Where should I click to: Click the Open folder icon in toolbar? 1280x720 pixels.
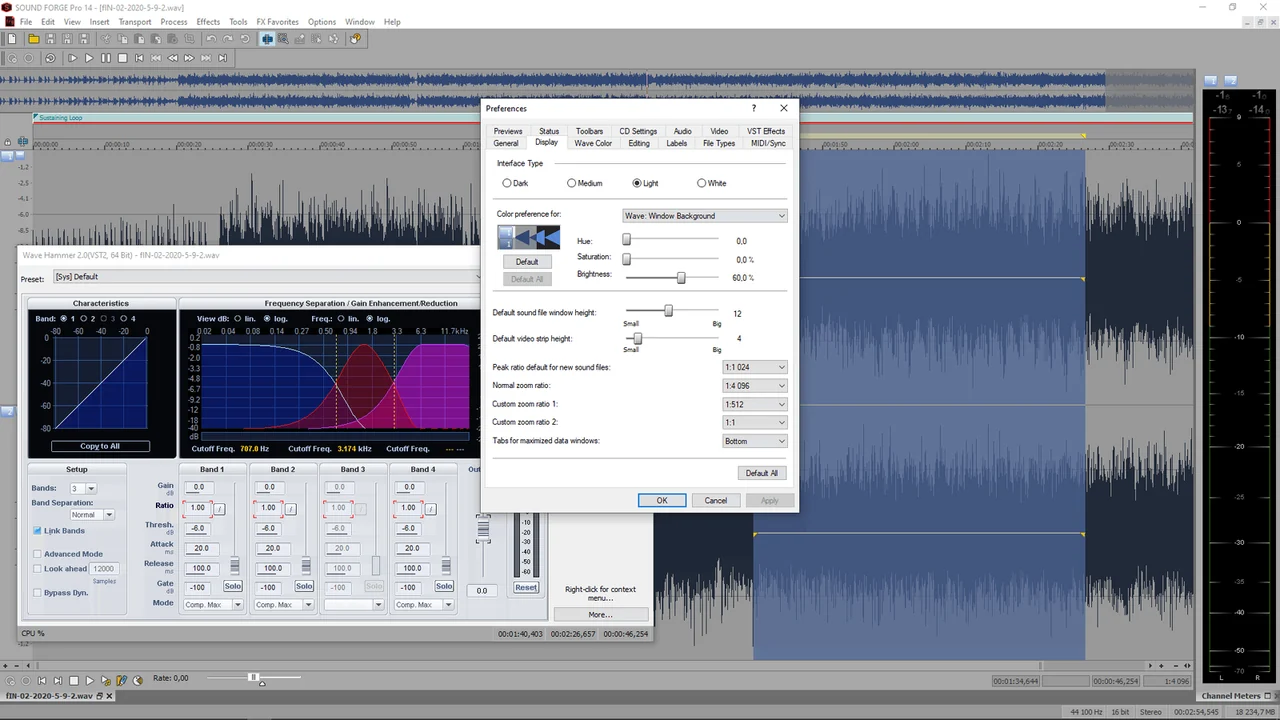(x=34, y=39)
